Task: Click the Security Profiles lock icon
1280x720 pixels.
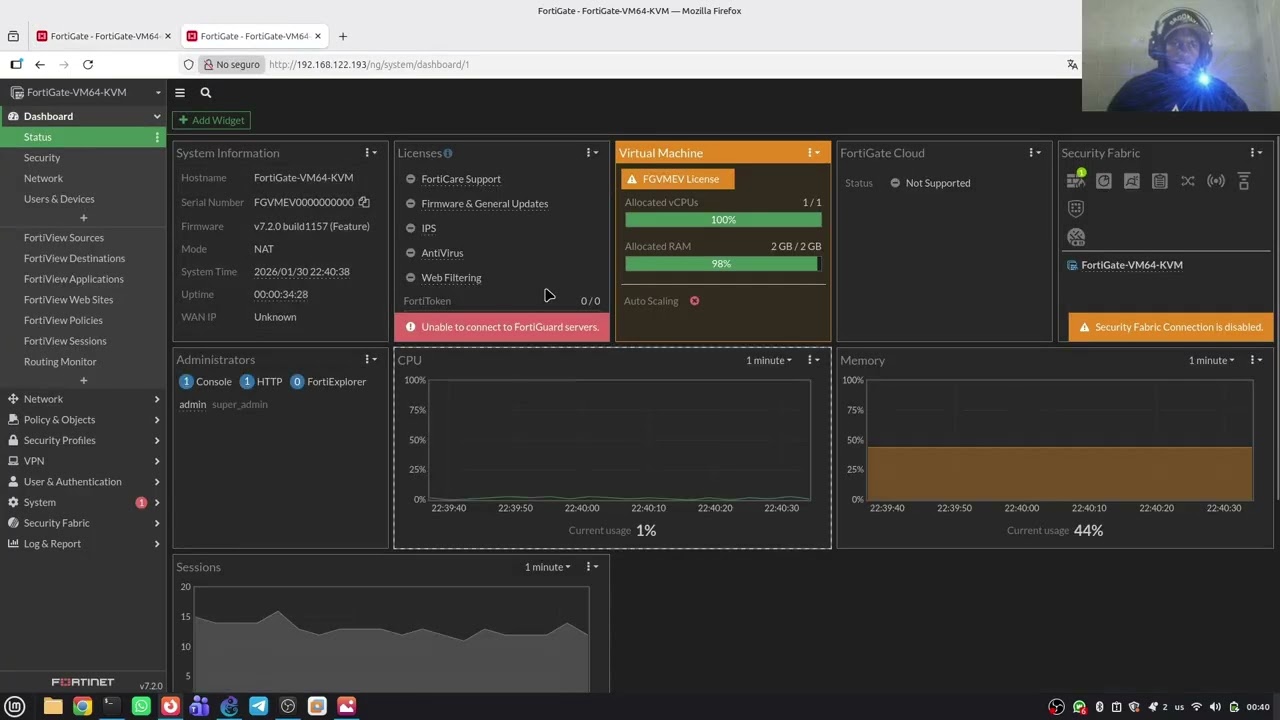Action: (x=13, y=440)
